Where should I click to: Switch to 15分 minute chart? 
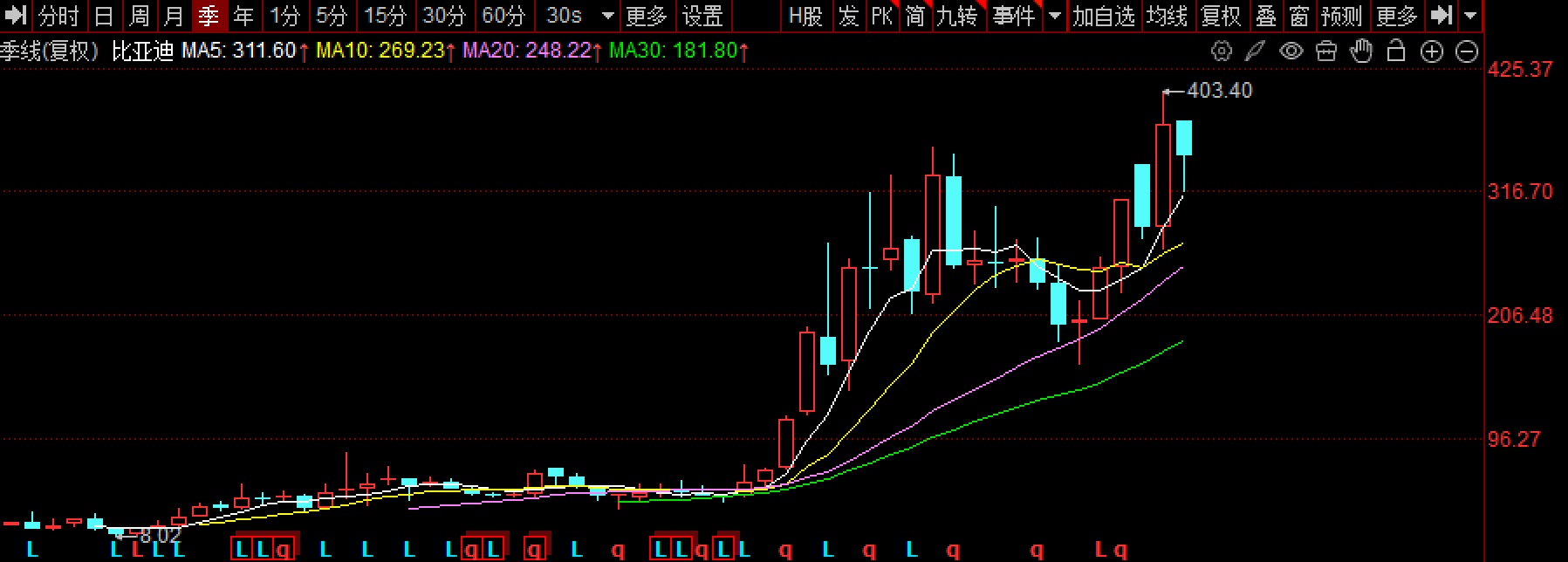point(385,16)
